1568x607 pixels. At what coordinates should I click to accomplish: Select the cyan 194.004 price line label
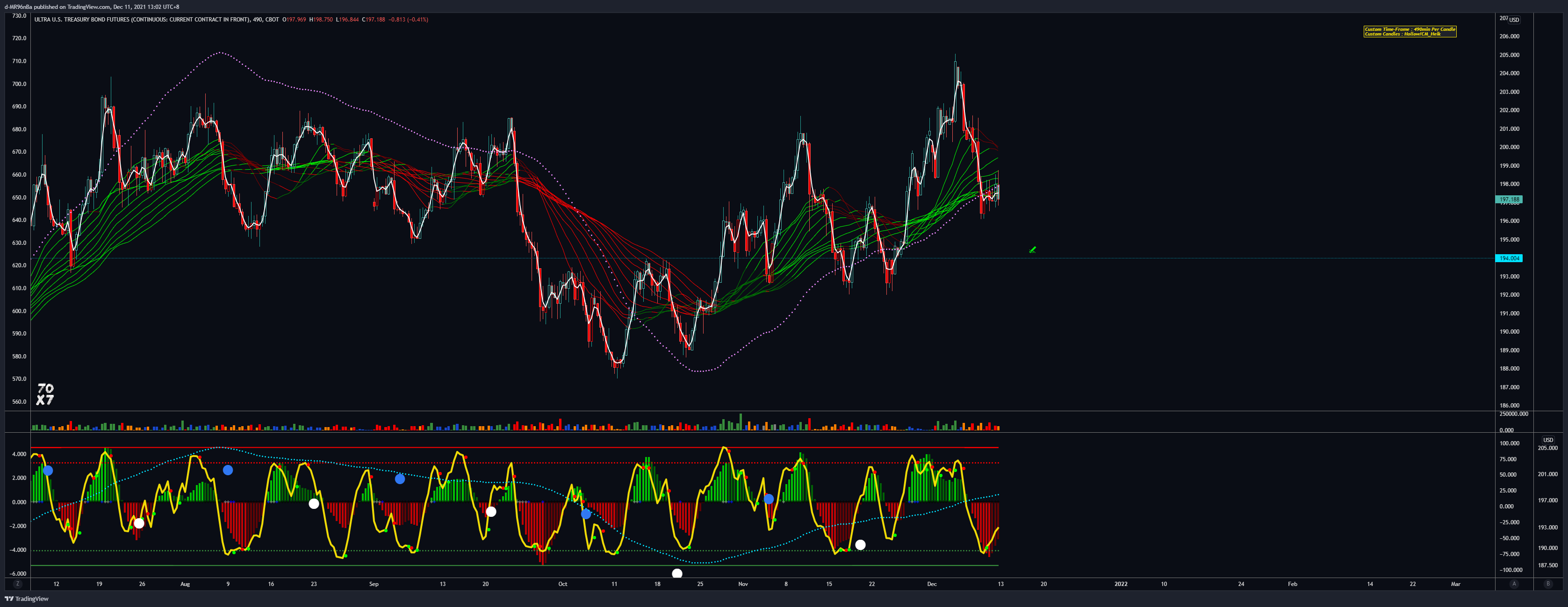1509,258
